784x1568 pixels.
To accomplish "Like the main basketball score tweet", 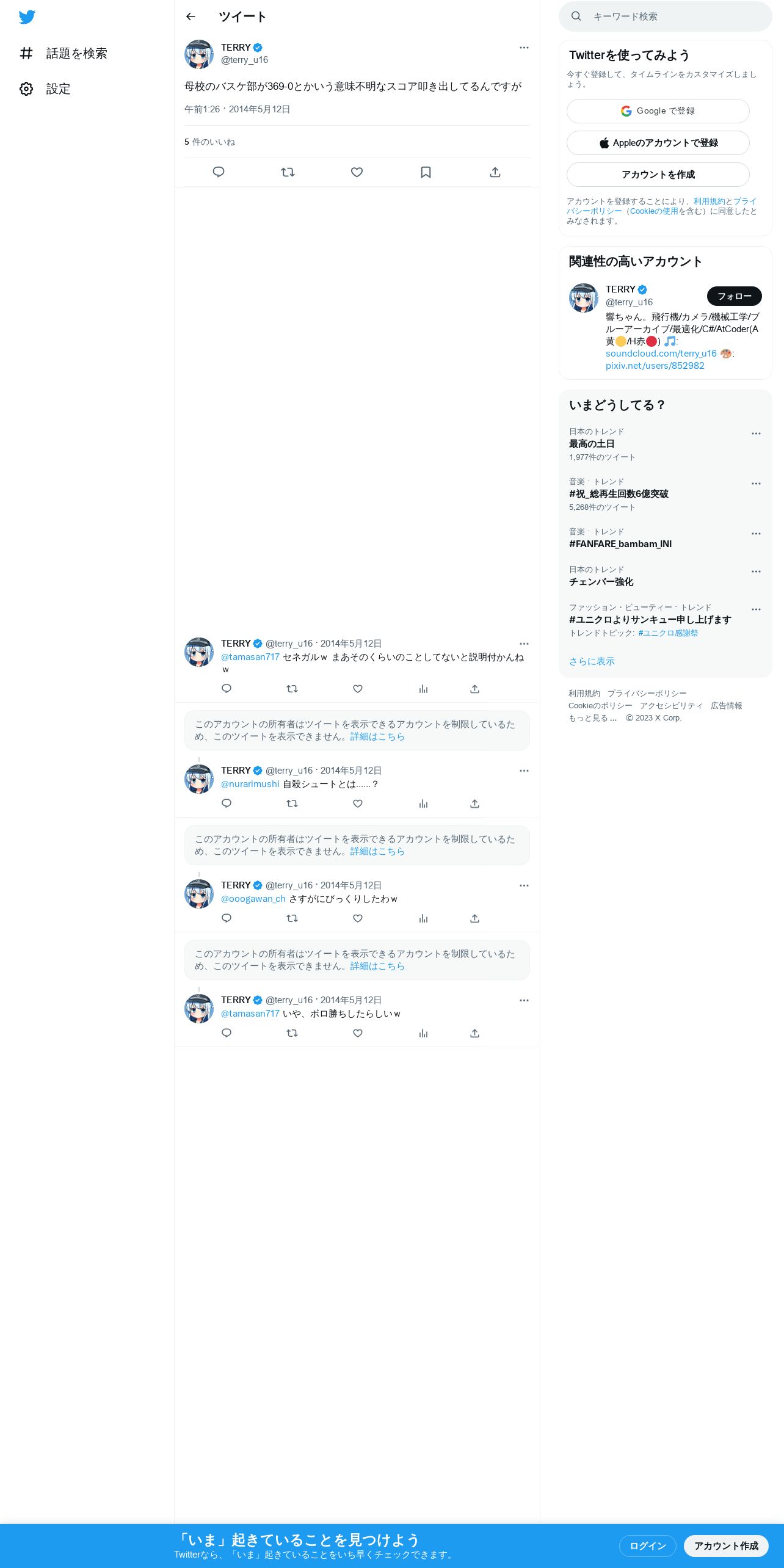I will [x=357, y=172].
